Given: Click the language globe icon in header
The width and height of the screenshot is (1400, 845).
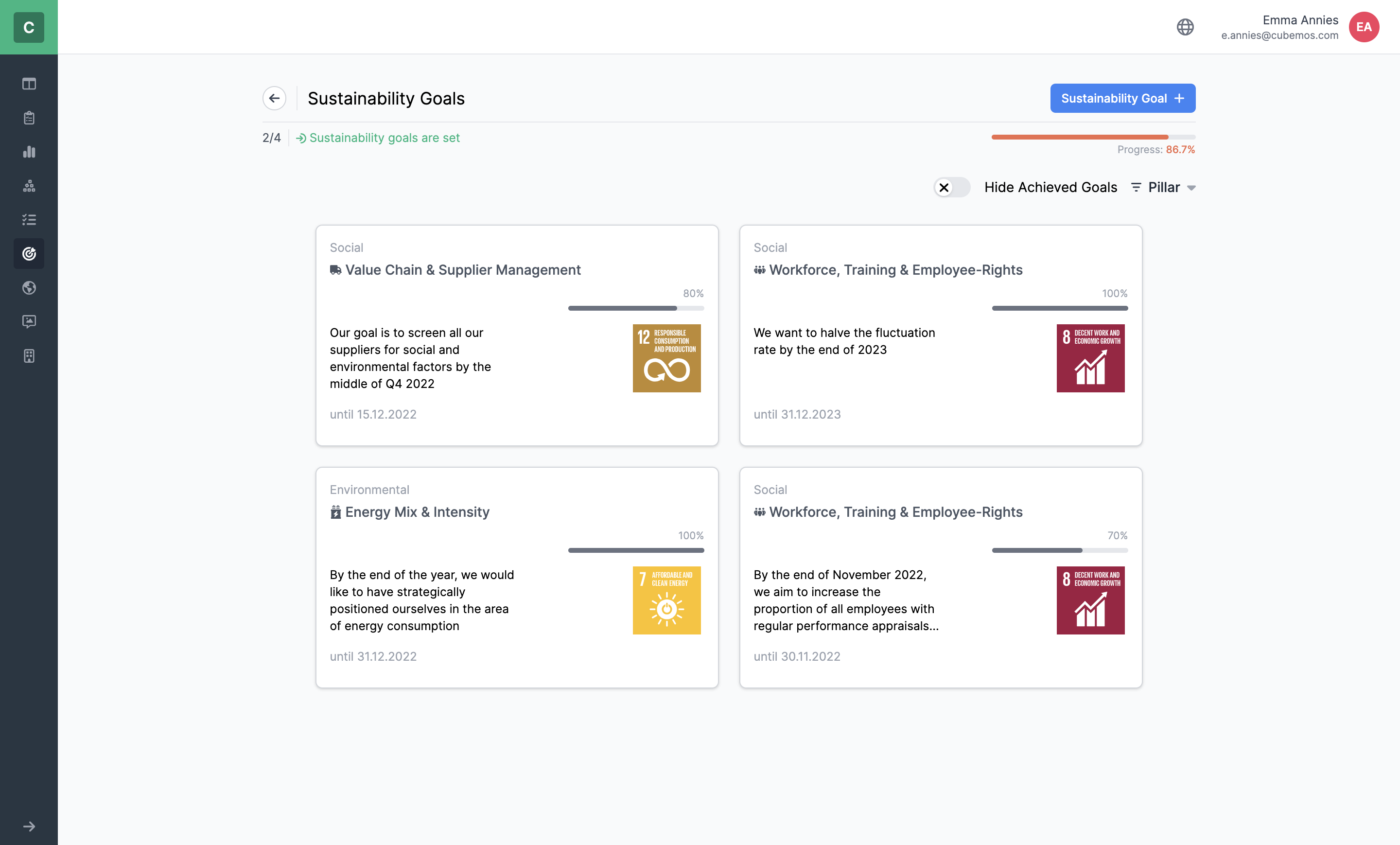Looking at the screenshot, I should [x=1186, y=26].
